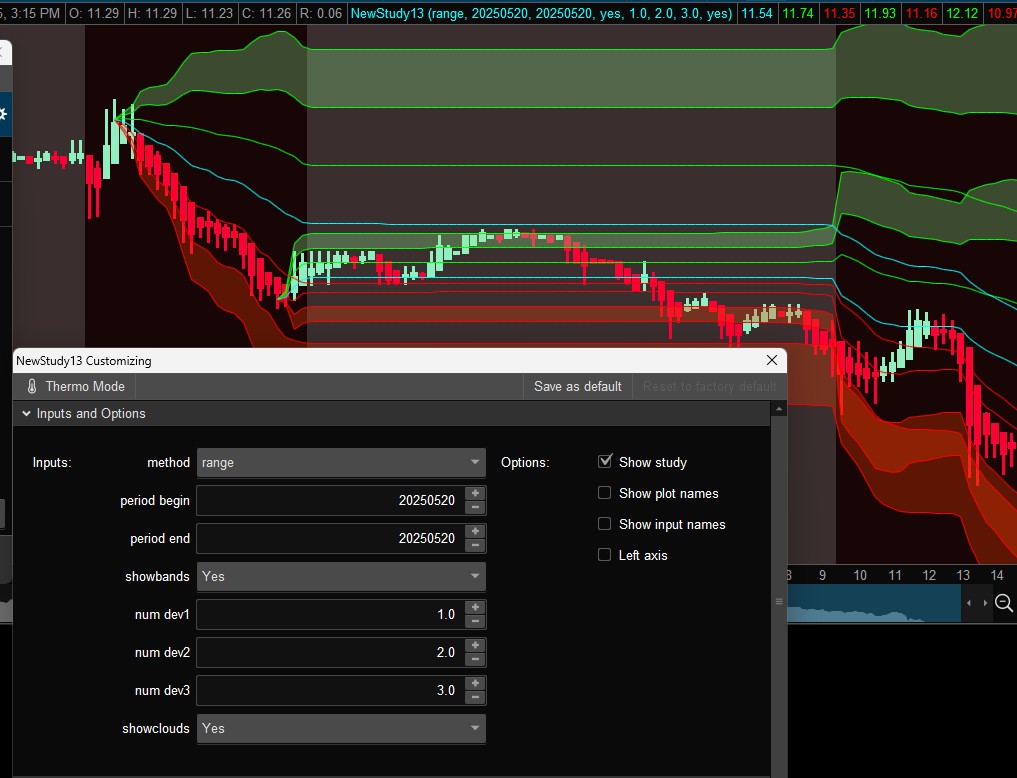Click the chart overview navigator strip
Image resolution: width=1017 pixels, height=778 pixels.
874,603
